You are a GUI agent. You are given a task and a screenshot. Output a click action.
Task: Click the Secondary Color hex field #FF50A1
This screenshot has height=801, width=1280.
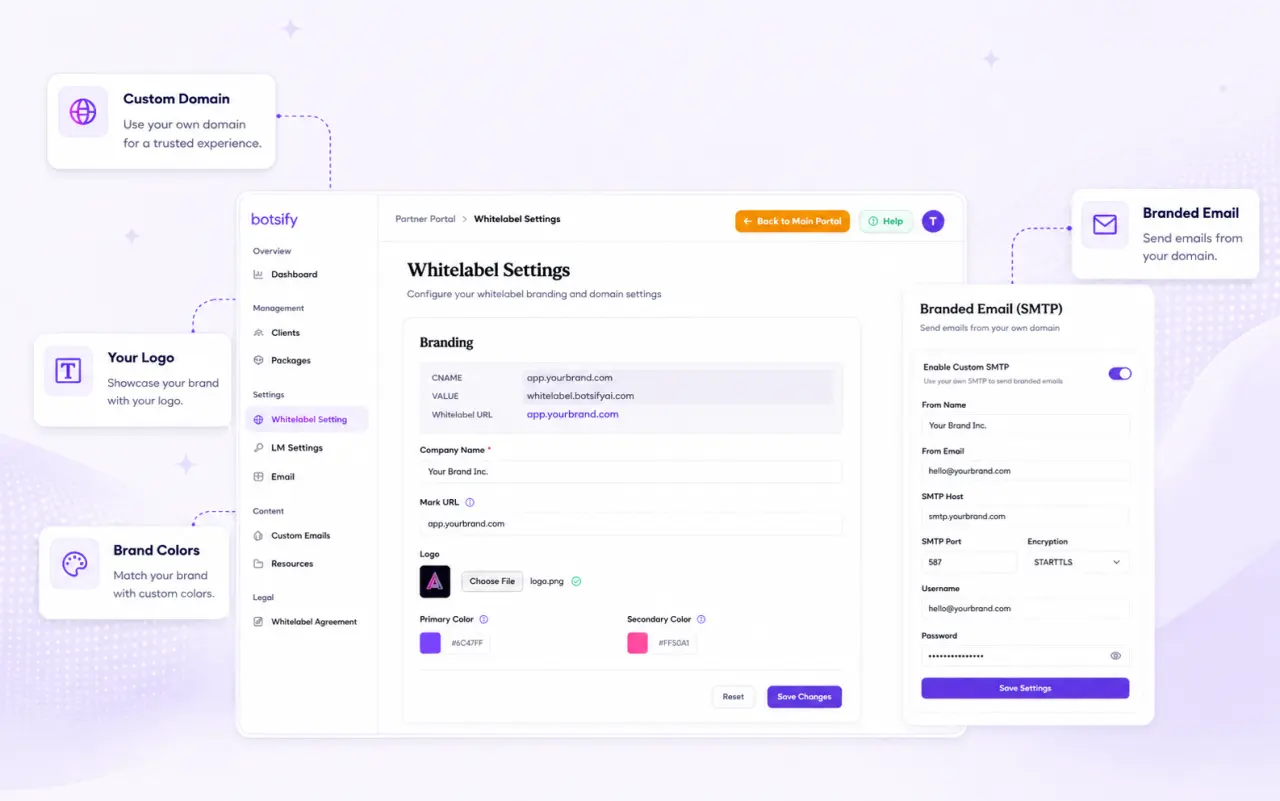coord(674,643)
